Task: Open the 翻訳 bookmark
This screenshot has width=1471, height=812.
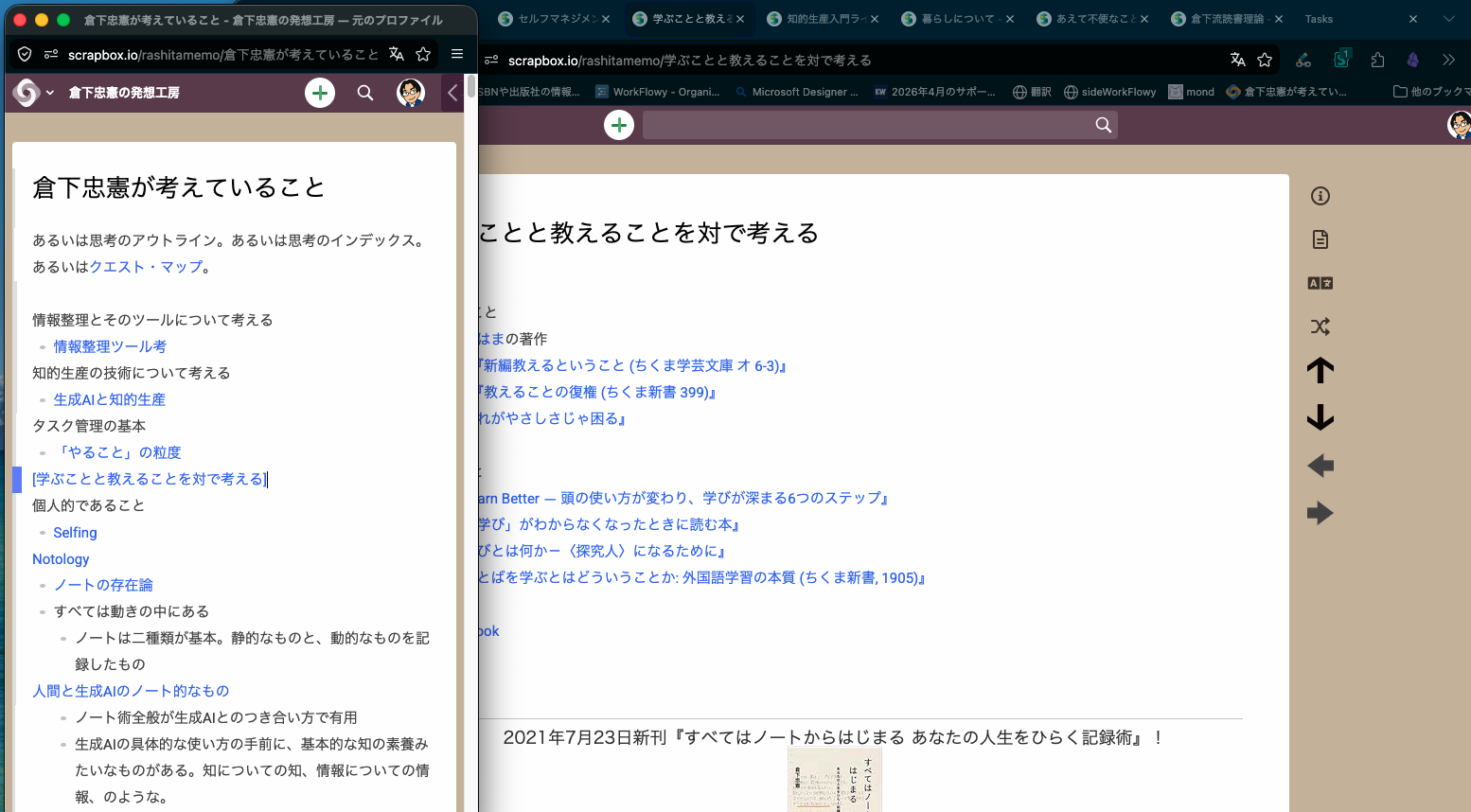Action: click(1032, 92)
